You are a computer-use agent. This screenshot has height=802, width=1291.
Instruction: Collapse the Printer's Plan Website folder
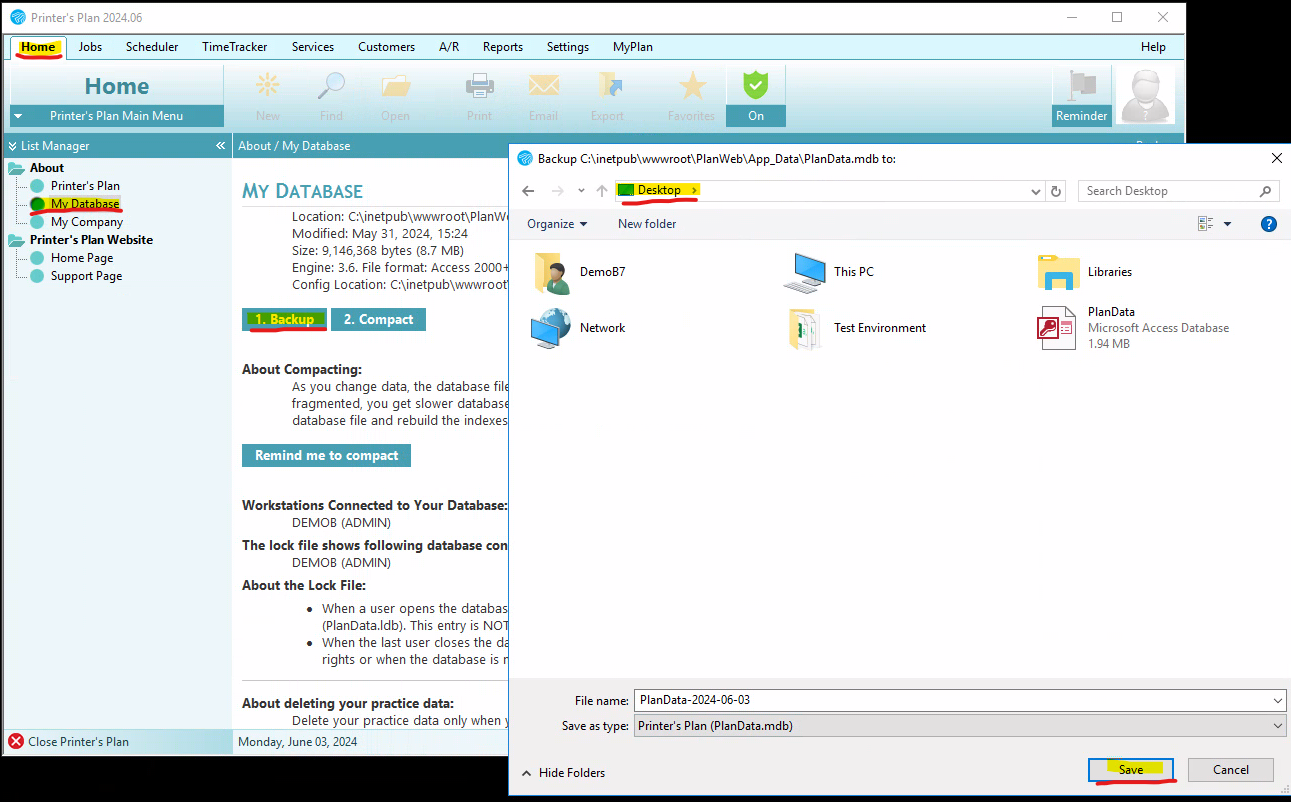[16, 240]
